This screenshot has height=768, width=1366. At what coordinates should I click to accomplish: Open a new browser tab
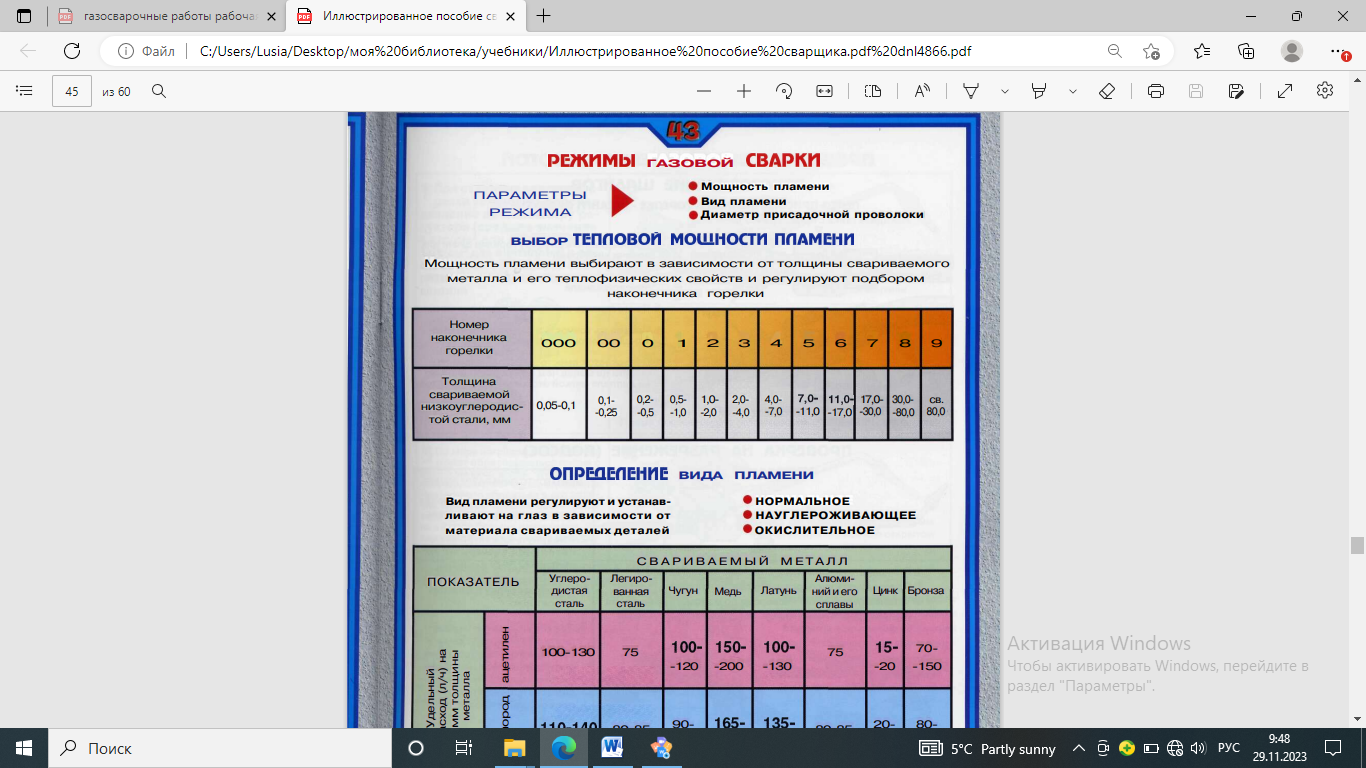click(x=544, y=16)
